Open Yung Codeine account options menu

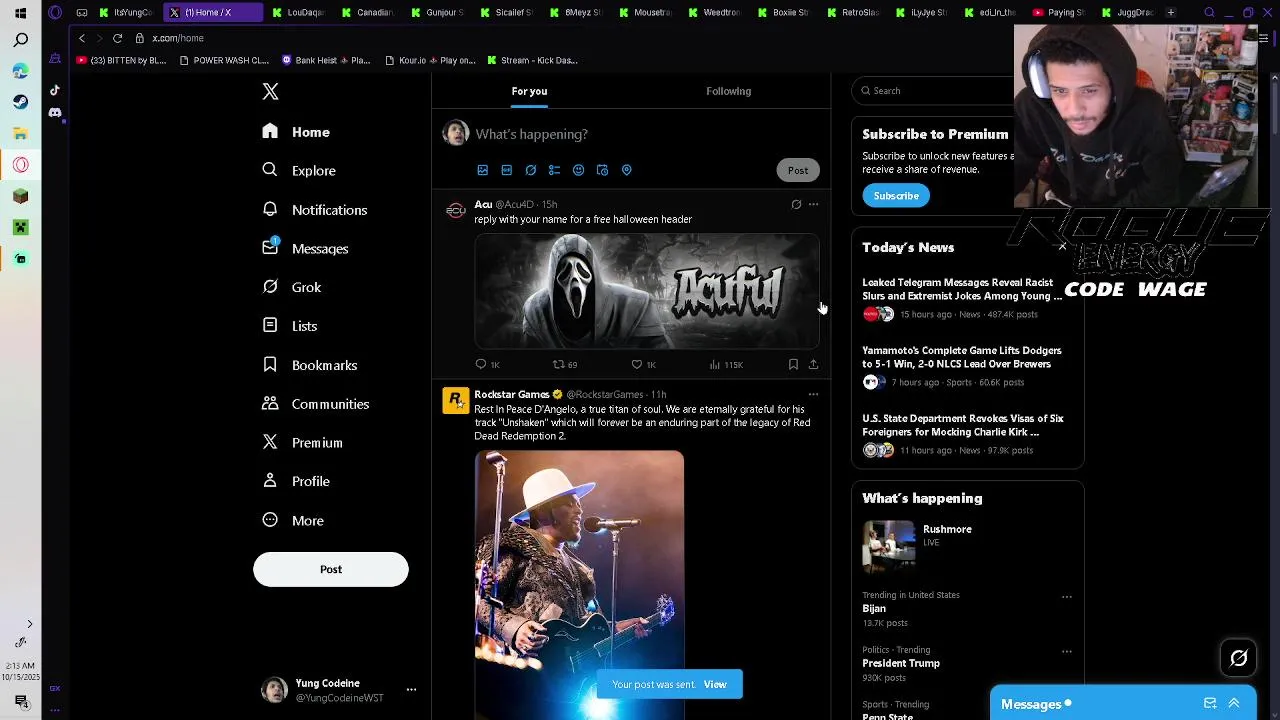(x=411, y=690)
